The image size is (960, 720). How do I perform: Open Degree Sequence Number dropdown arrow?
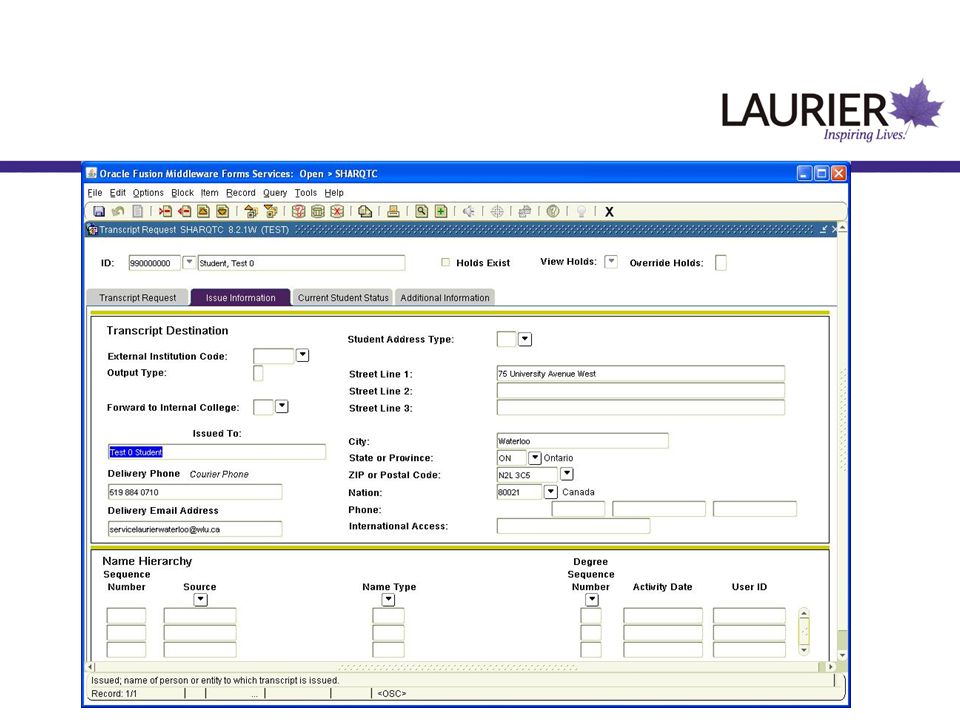point(591,600)
